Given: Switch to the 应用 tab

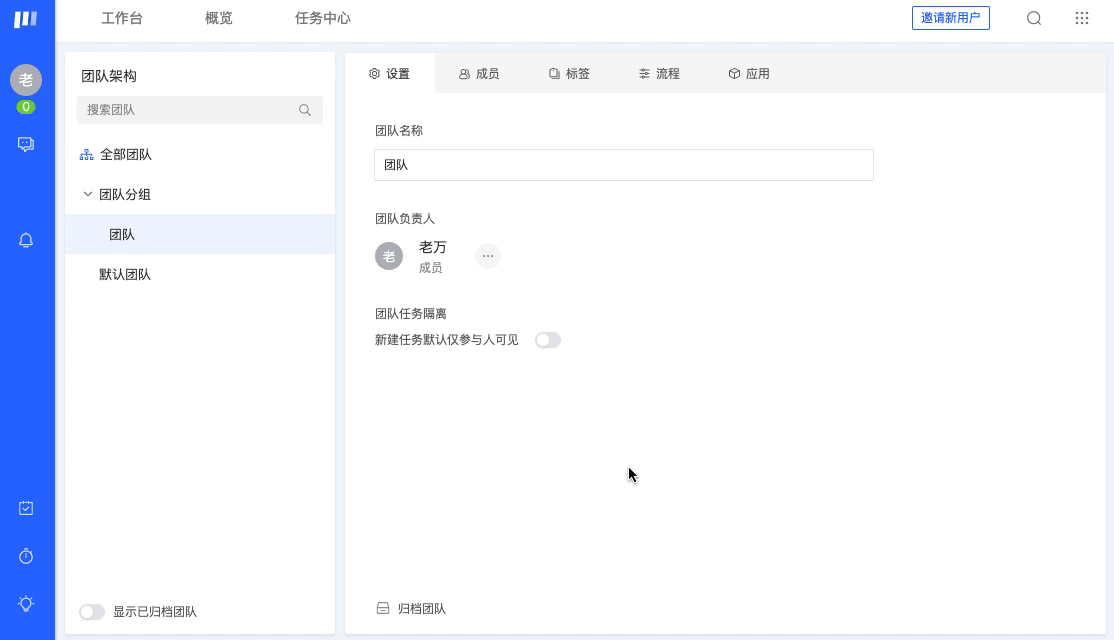Looking at the screenshot, I should [x=749, y=74].
